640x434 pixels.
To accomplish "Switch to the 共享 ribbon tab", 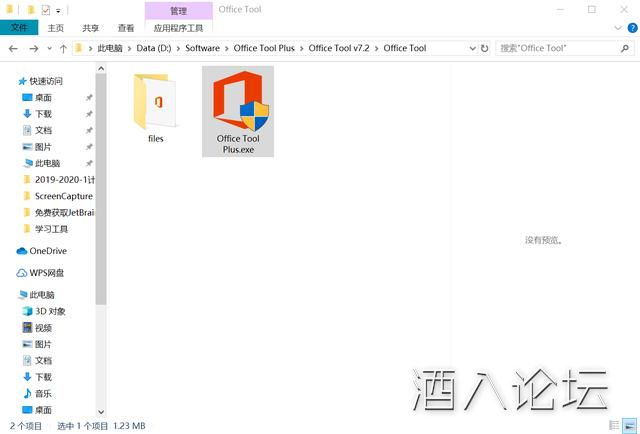I will point(90,28).
